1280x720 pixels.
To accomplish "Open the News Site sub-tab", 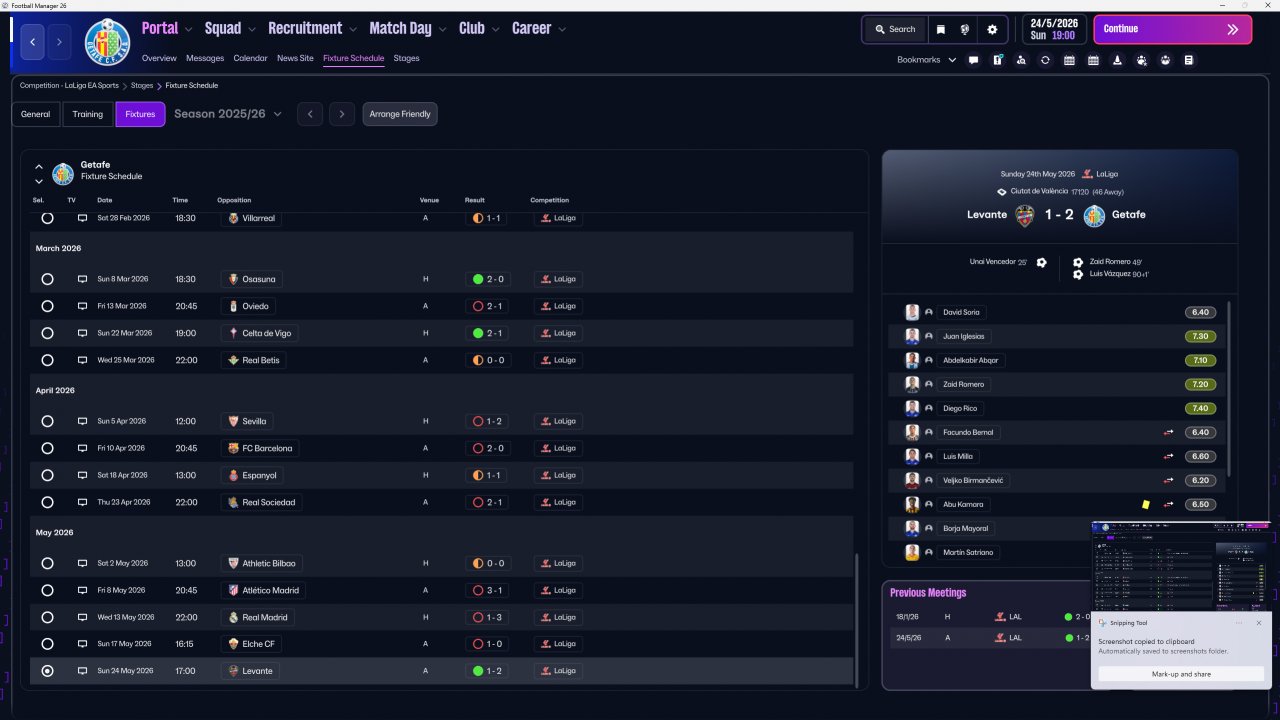I will coord(295,58).
